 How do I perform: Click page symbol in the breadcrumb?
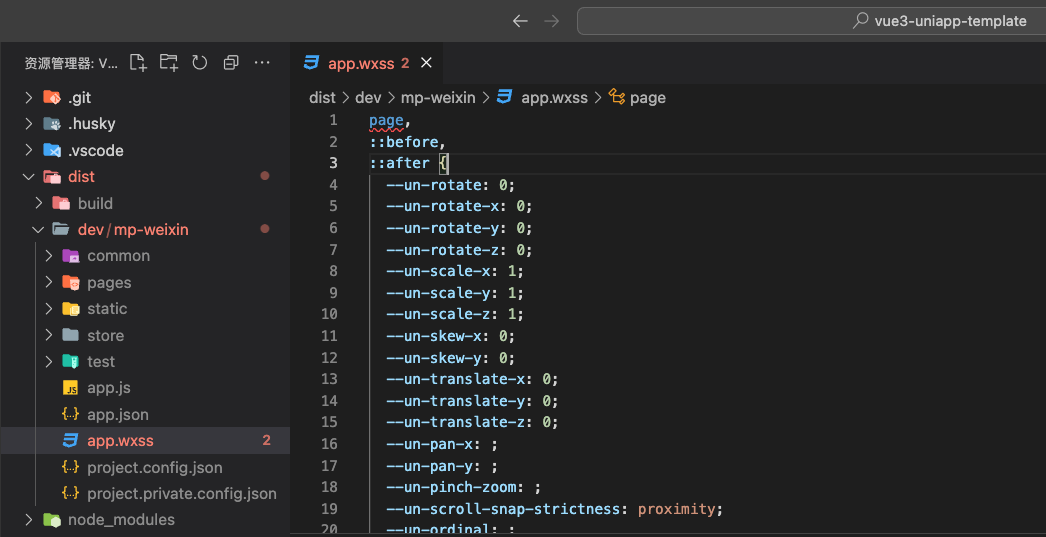(x=648, y=98)
